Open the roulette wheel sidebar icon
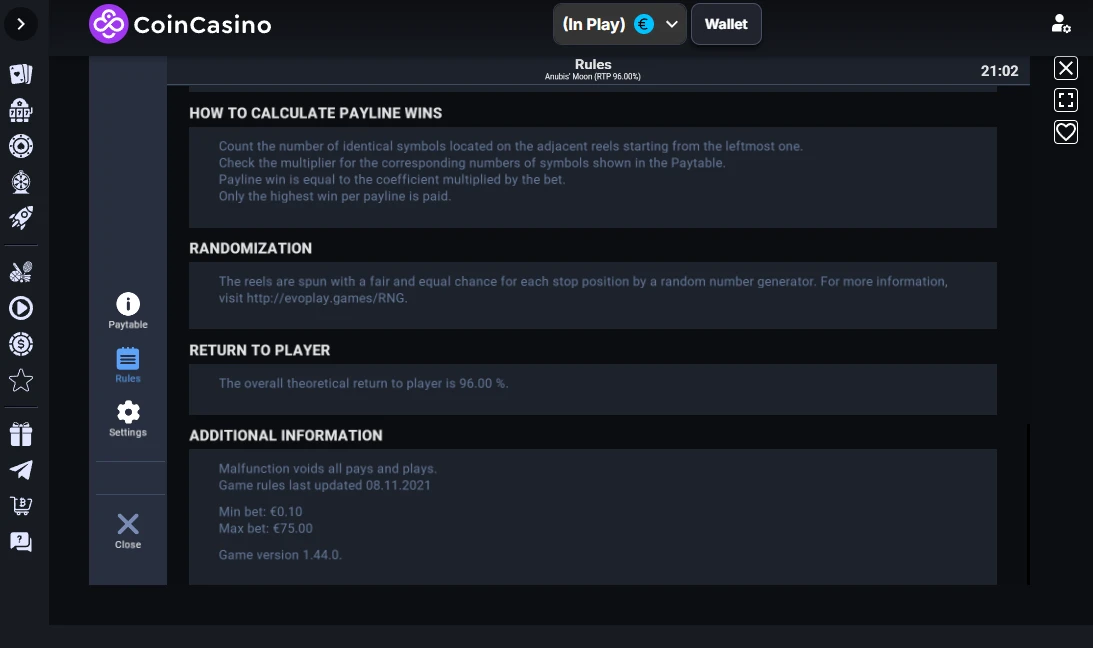This screenshot has height=648, width=1093. 21,146
